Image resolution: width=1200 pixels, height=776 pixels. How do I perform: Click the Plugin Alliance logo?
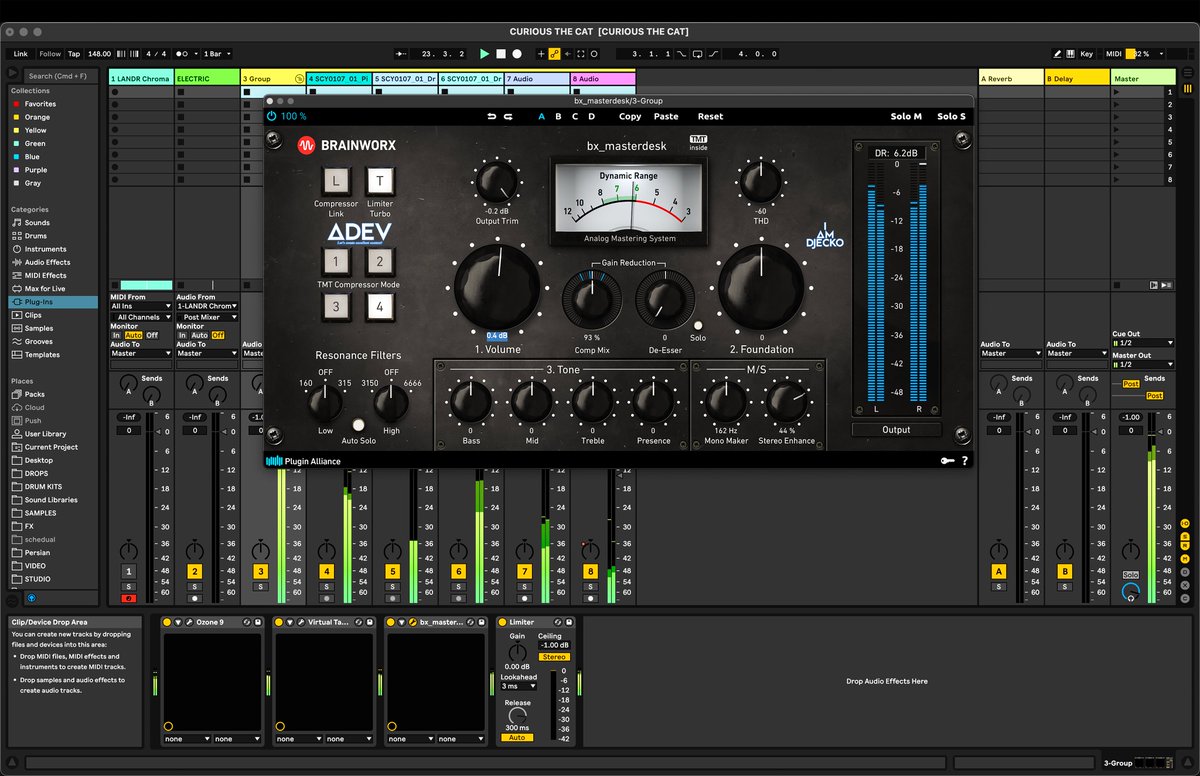tap(303, 461)
